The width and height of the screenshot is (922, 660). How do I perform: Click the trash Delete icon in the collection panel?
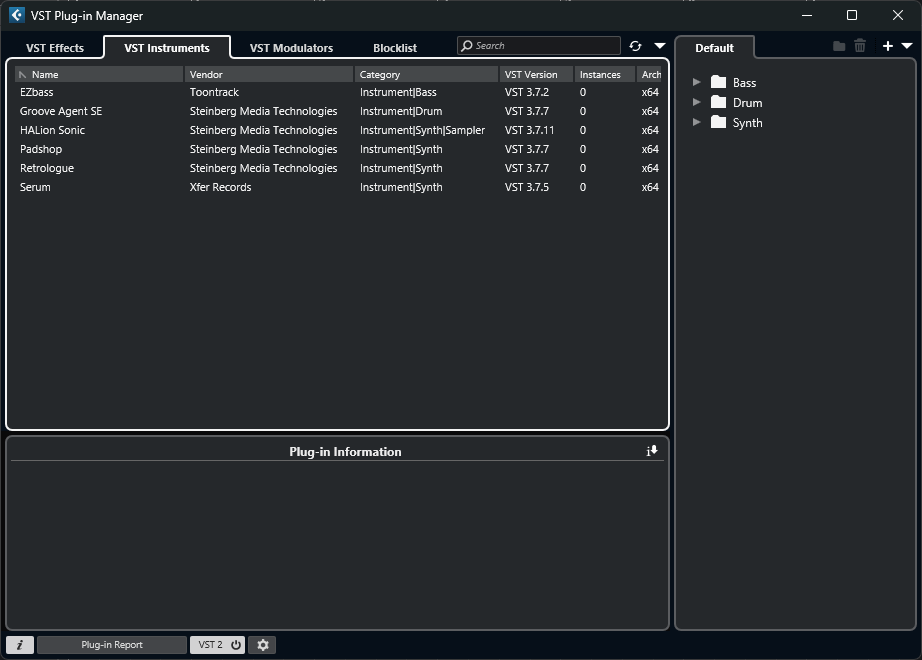click(860, 46)
